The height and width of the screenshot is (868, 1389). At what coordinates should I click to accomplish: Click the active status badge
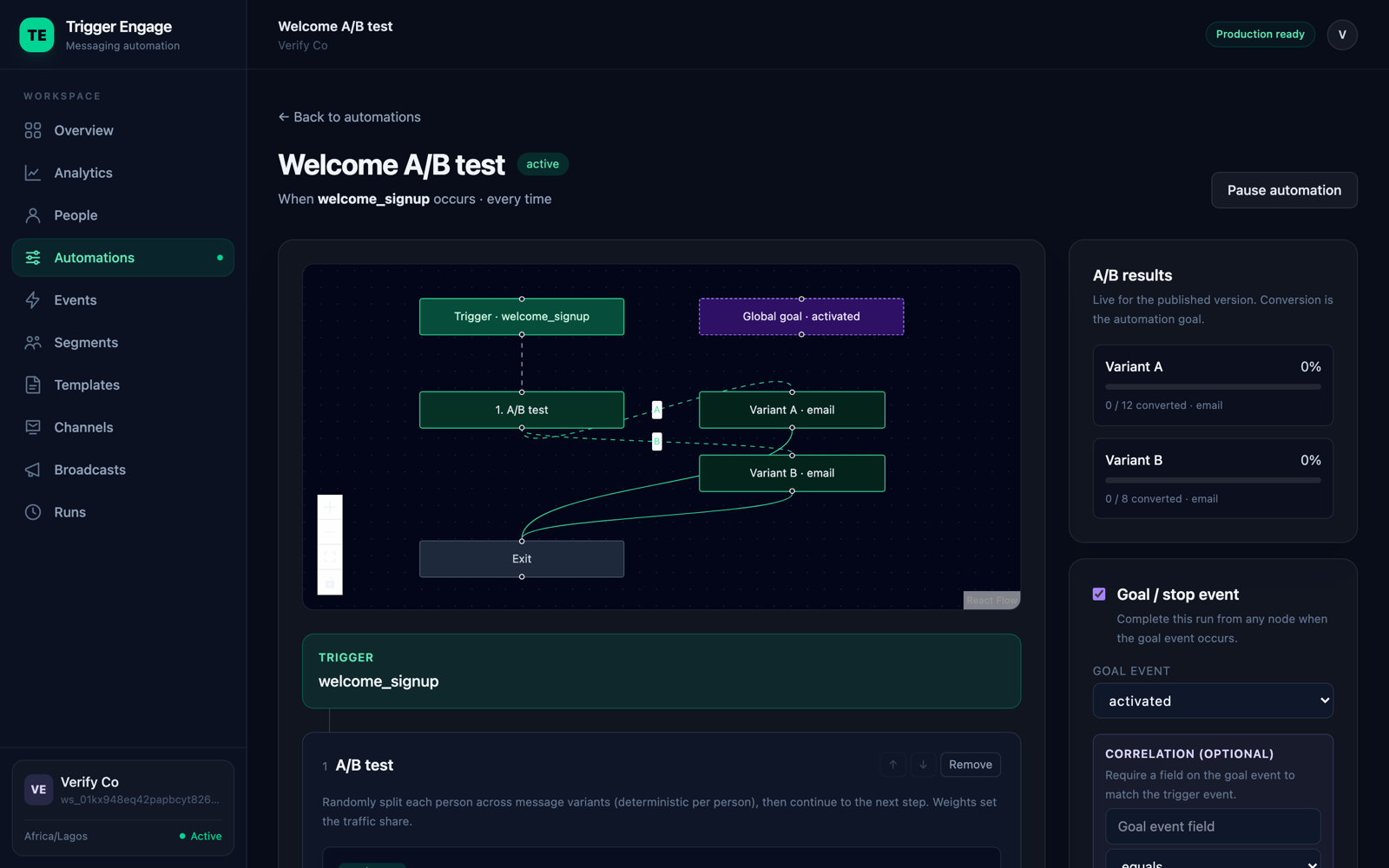[x=543, y=164]
